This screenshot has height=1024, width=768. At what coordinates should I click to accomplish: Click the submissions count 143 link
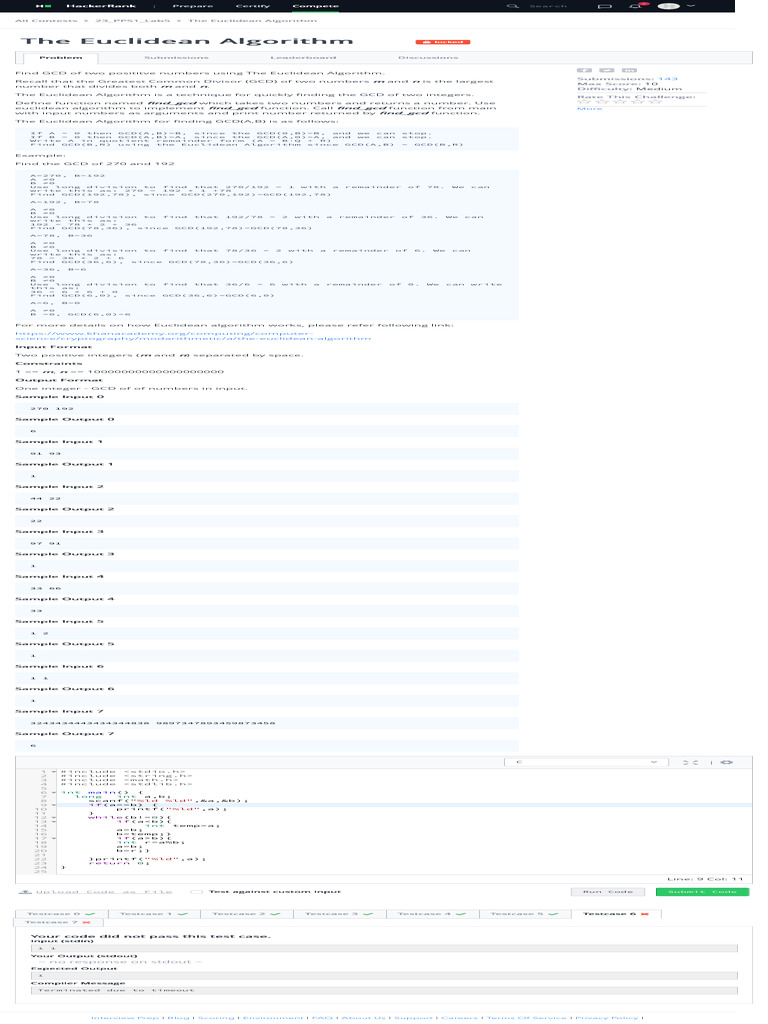coord(667,78)
